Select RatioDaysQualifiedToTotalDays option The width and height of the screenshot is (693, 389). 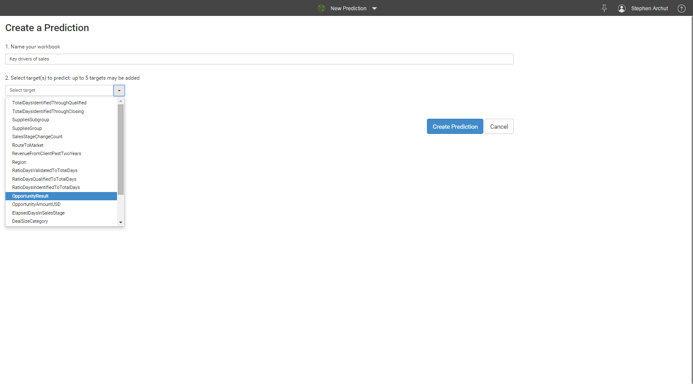tap(61, 179)
